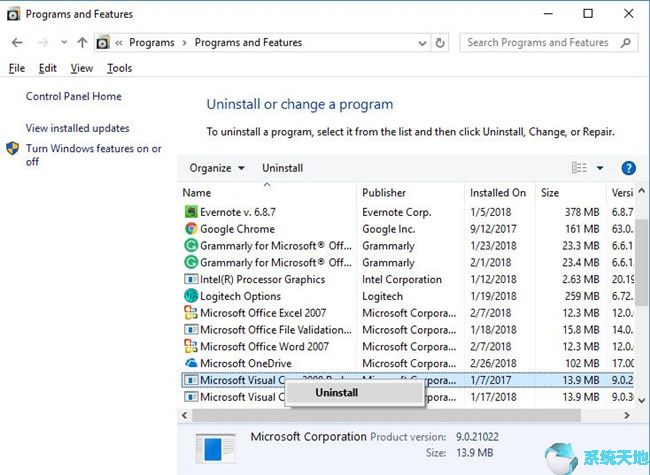The image size is (650, 475).
Task: Click Google Inc. publisher cell
Action: coord(388,229)
